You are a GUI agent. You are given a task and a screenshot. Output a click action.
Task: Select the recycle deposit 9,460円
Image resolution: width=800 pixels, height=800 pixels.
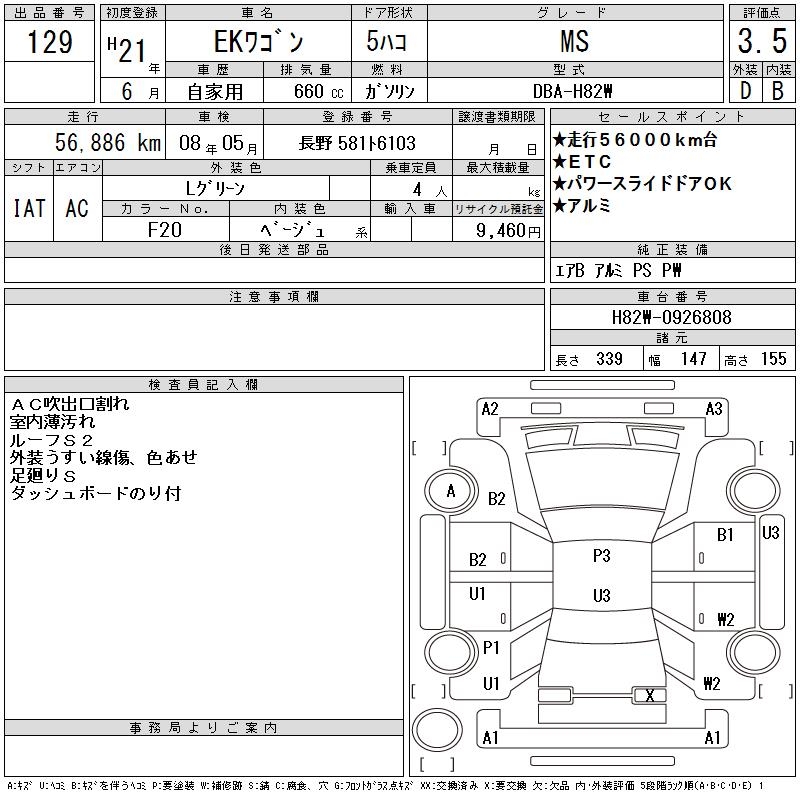point(508,231)
